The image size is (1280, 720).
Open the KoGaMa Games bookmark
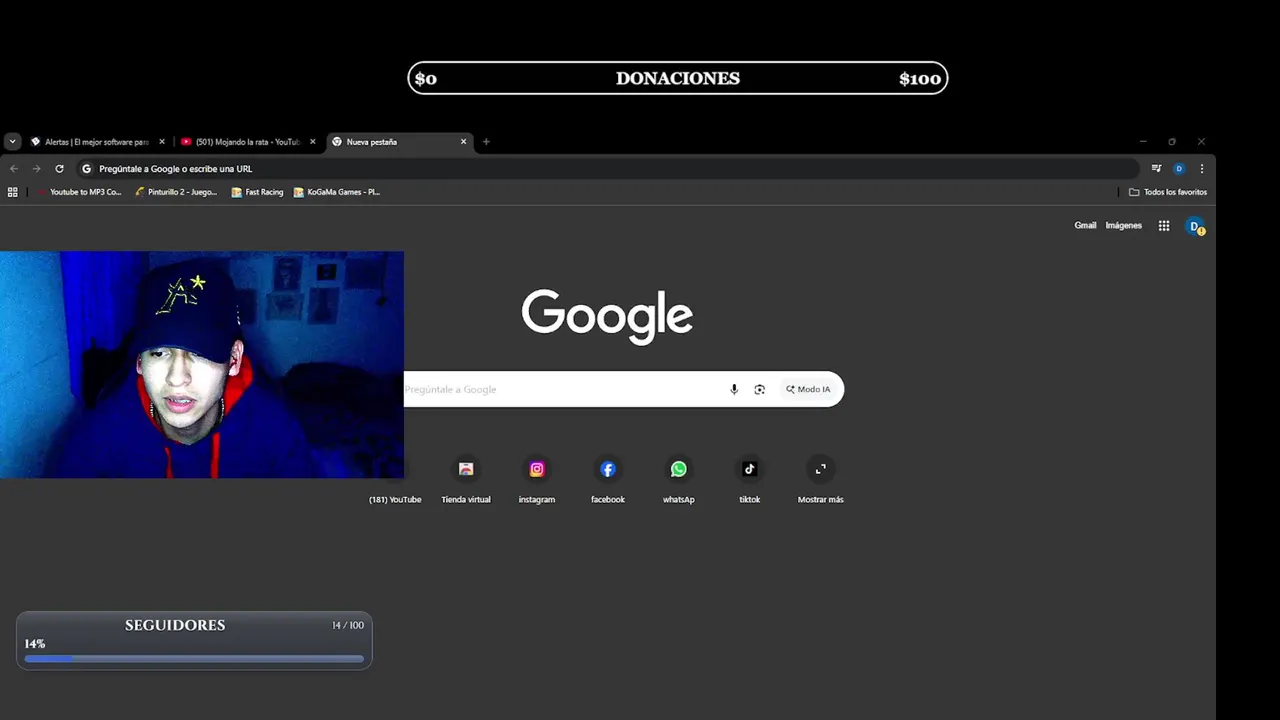(x=337, y=192)
